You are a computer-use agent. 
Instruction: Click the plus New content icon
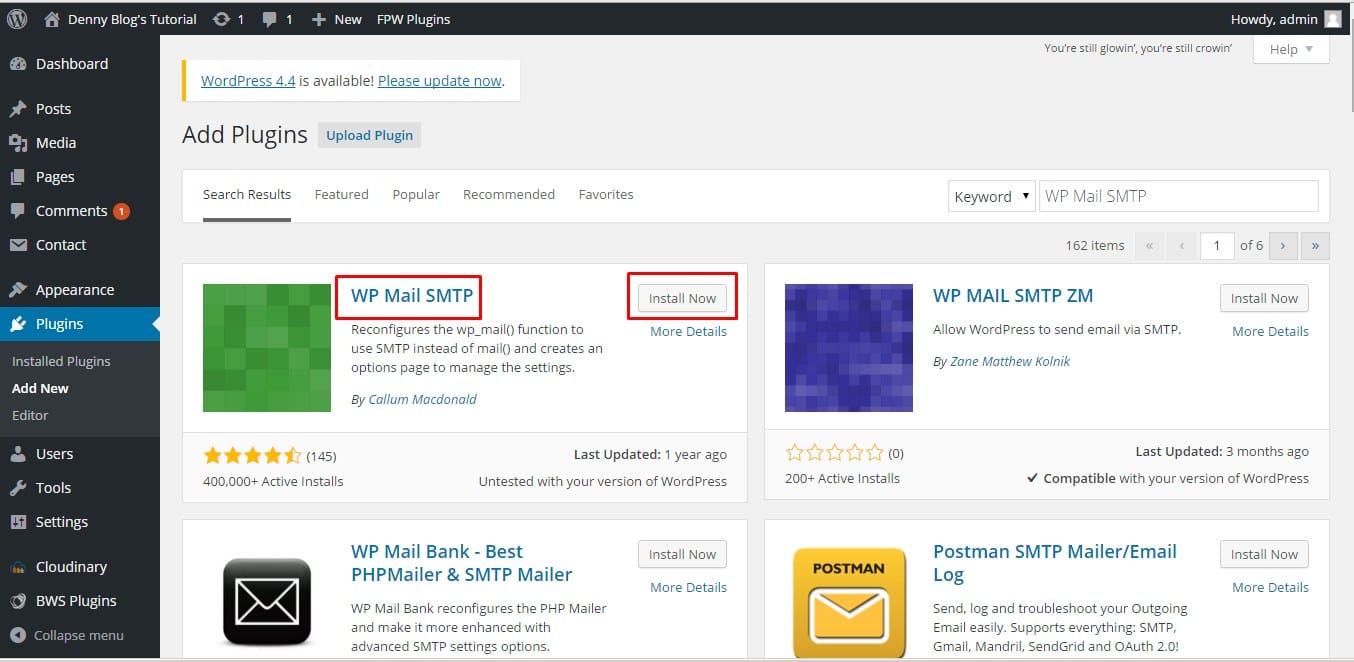[319, 19]
